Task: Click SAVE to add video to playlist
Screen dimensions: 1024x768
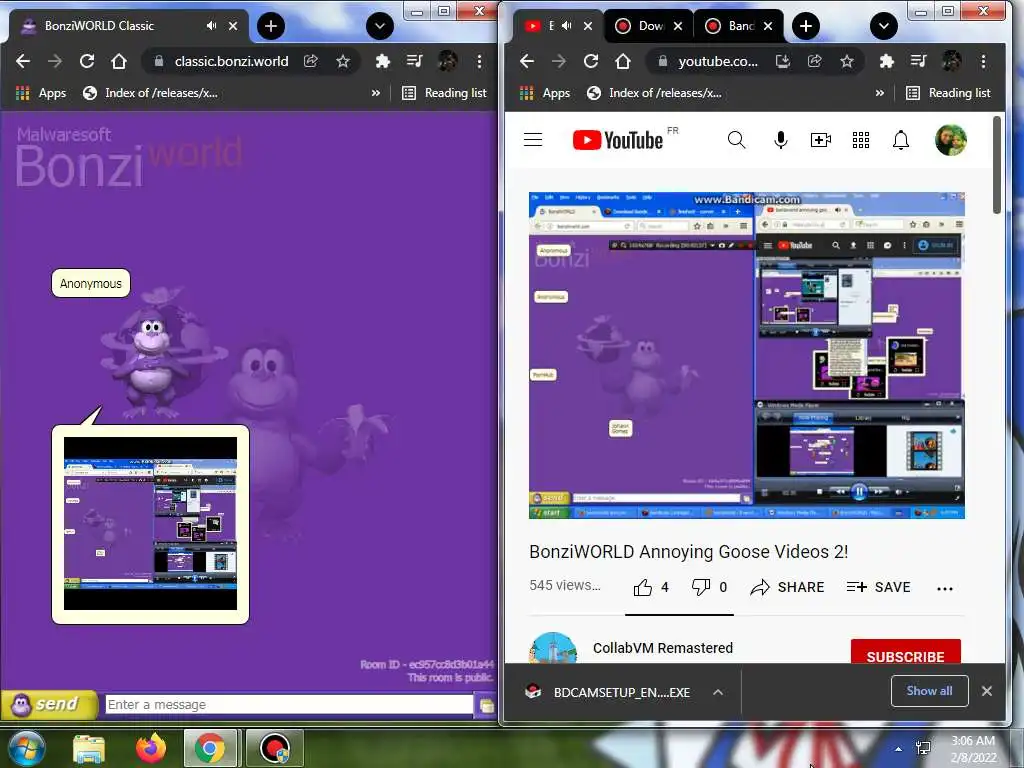Action: click(878, 587)
